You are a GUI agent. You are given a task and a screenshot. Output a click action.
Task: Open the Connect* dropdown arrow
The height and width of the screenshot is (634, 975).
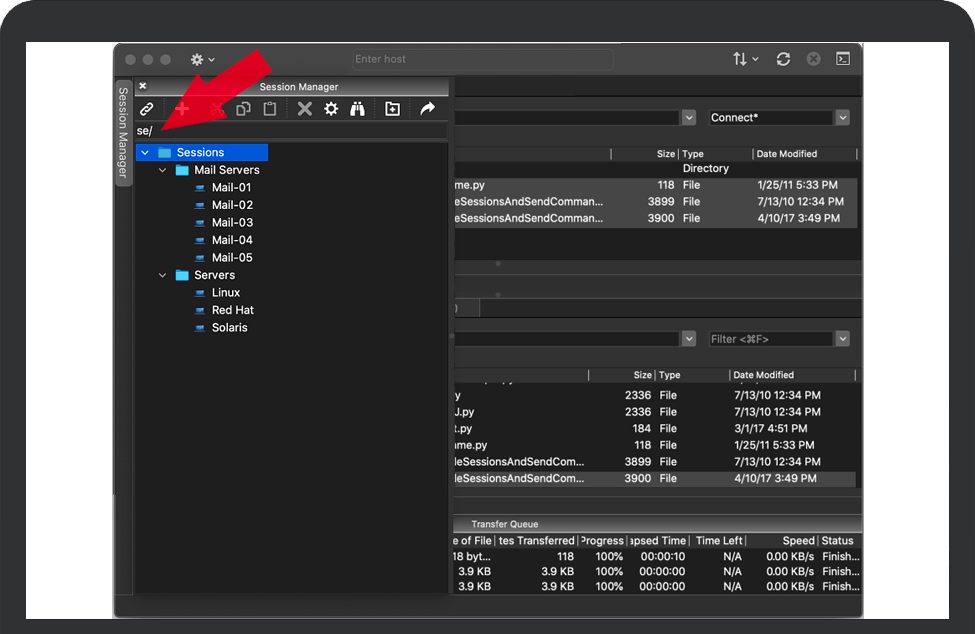pos(842,118)
